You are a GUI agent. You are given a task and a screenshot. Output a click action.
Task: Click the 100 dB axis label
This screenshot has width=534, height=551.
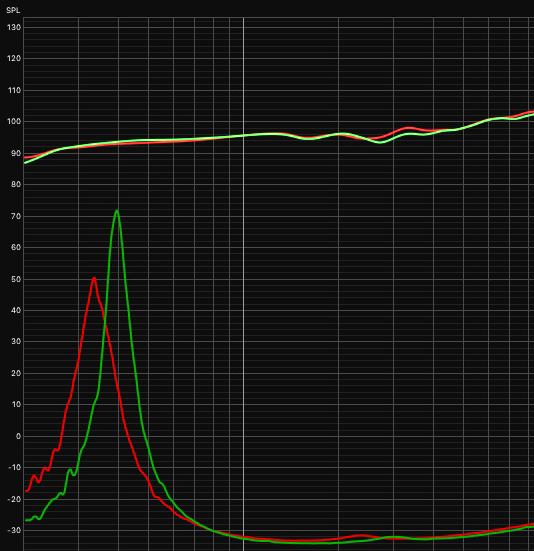(14, 122)
